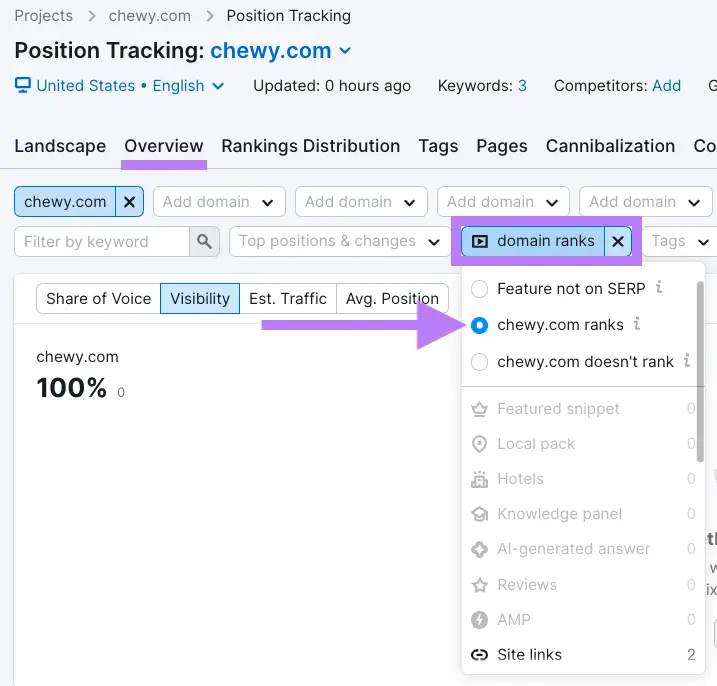The height and width of the screenshot is (686, 717).
Task: Click the 100% visibility value
Action: (71, 388)
